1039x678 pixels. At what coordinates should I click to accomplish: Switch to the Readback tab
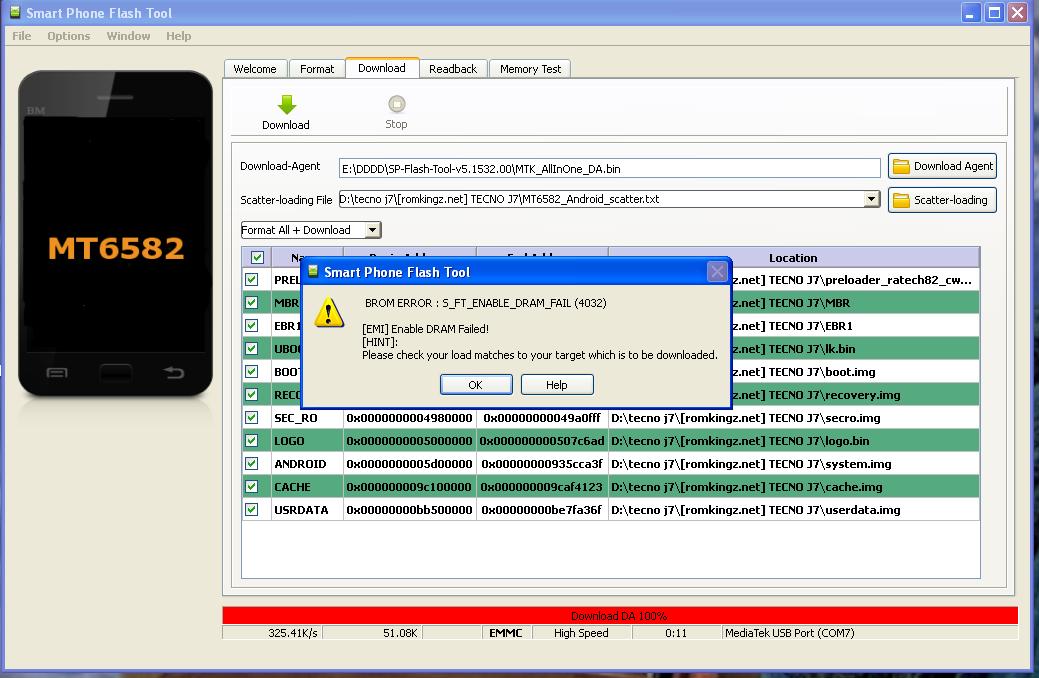click(x=453, y=69)
